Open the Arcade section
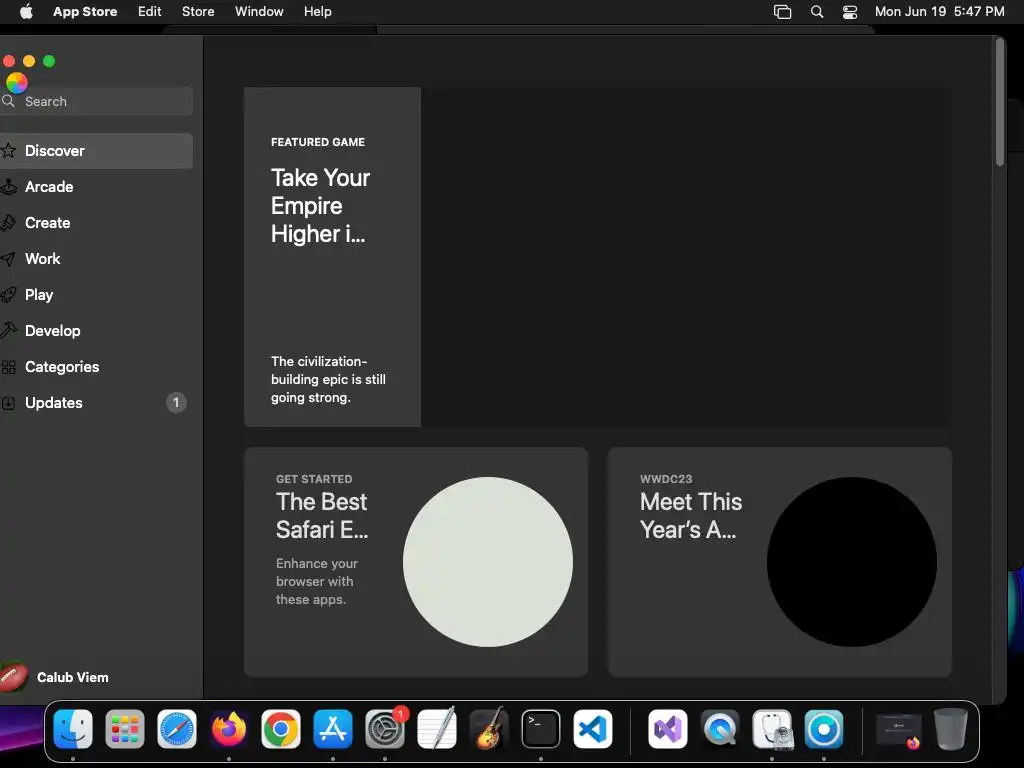1024x768 pixels. click(x=96, y=187)
